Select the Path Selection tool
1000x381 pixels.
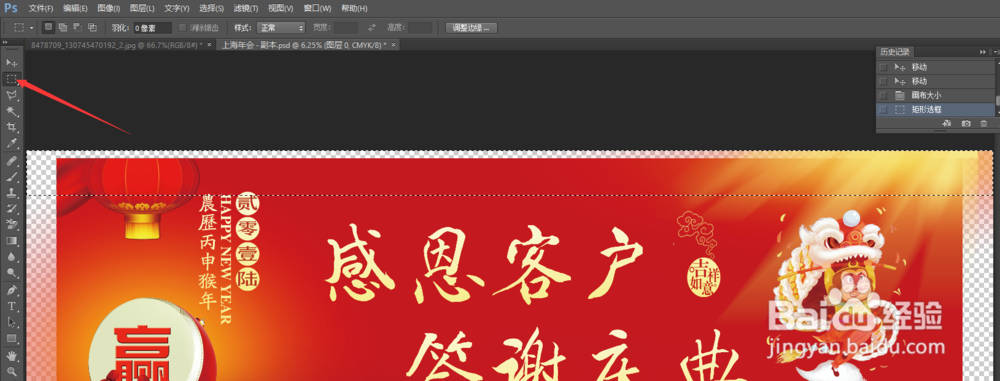click(x=11, y=322)
